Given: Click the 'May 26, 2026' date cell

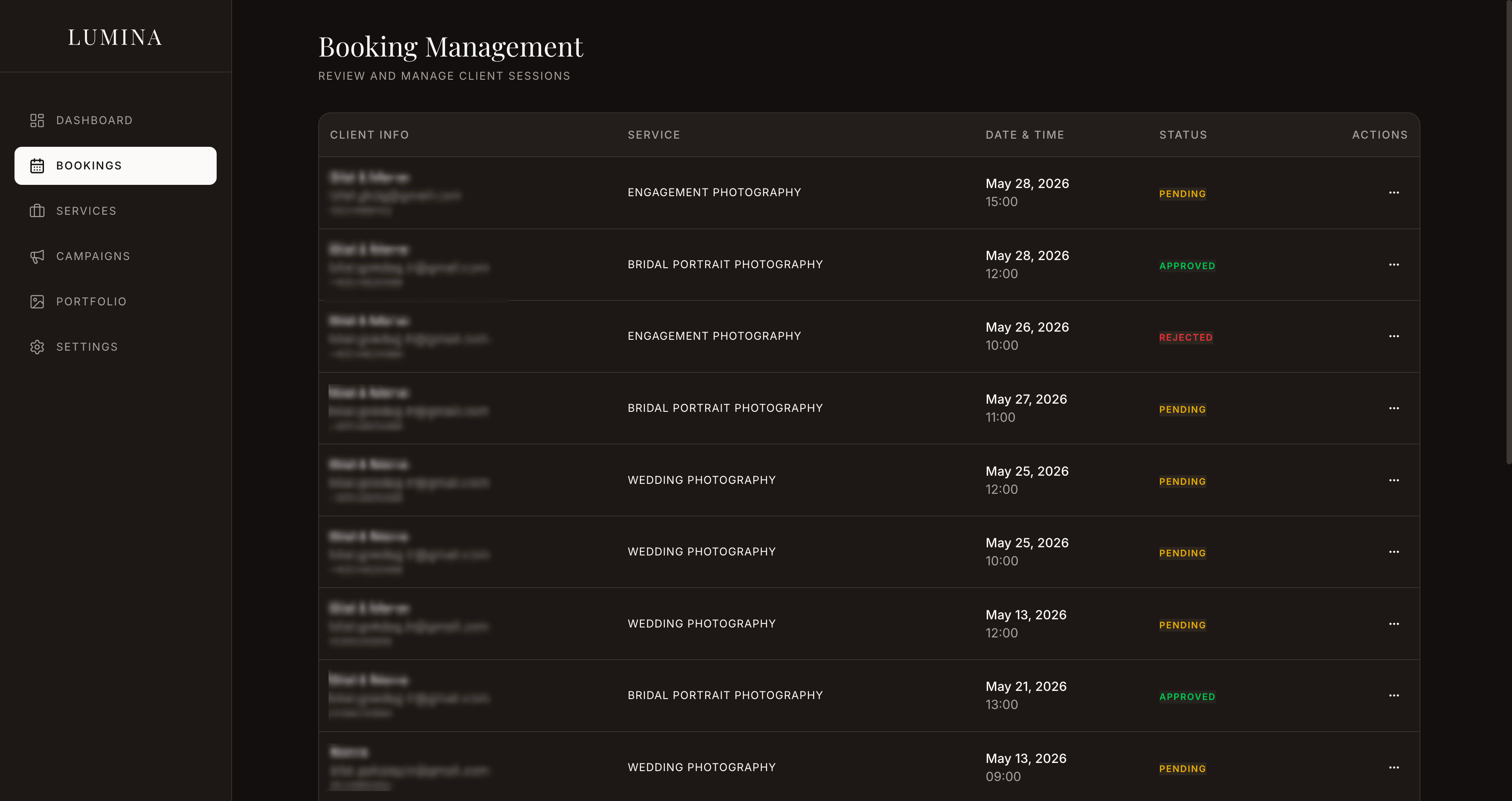Looking at the screenshot, I should click(1027, 327).
